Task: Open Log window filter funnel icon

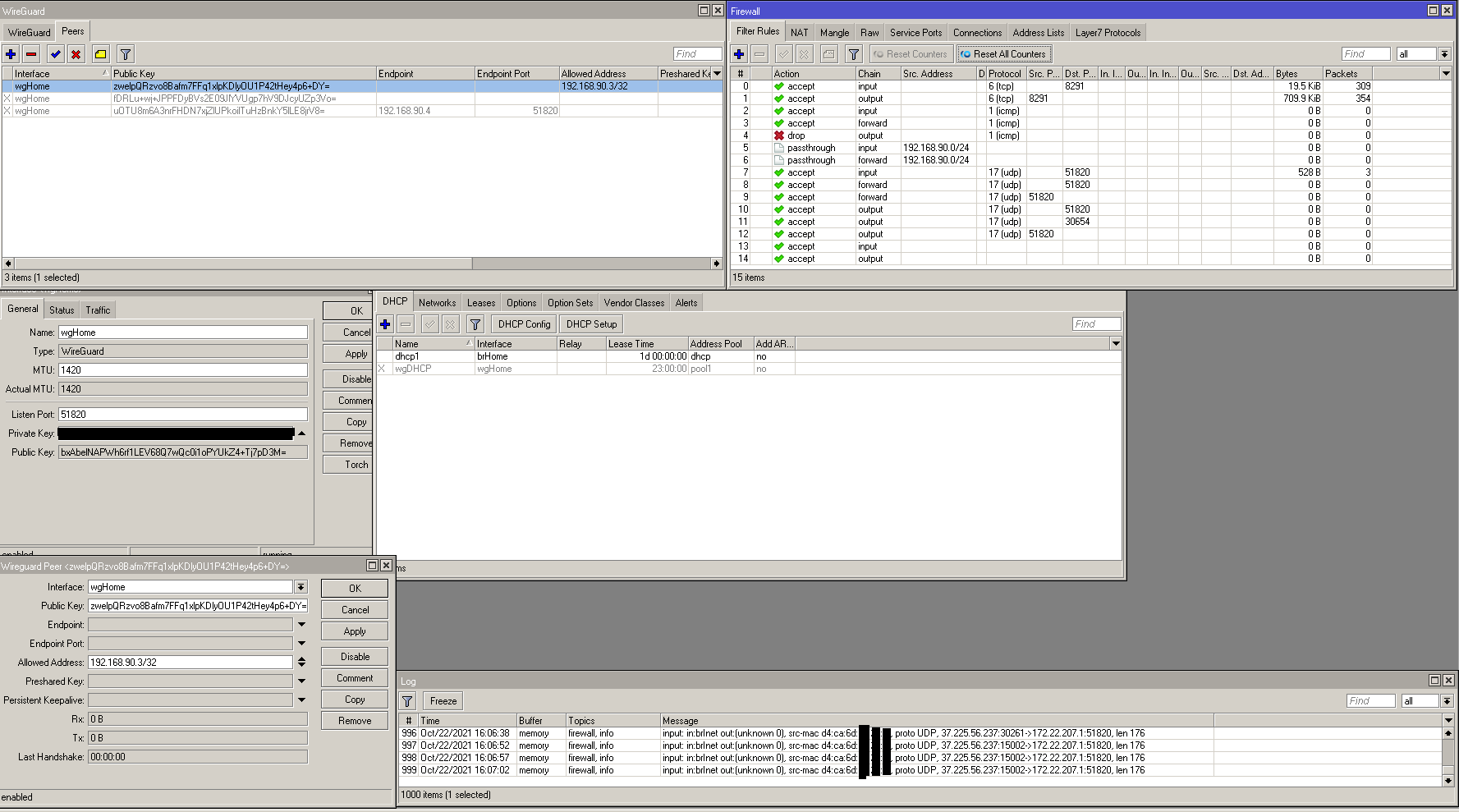Action: point(407,701)
